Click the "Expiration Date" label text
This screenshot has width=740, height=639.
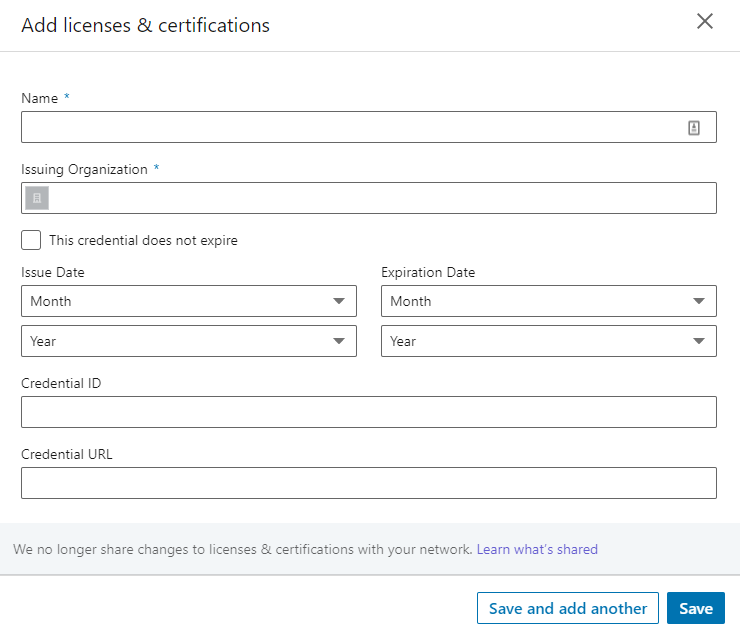[428, 272]
